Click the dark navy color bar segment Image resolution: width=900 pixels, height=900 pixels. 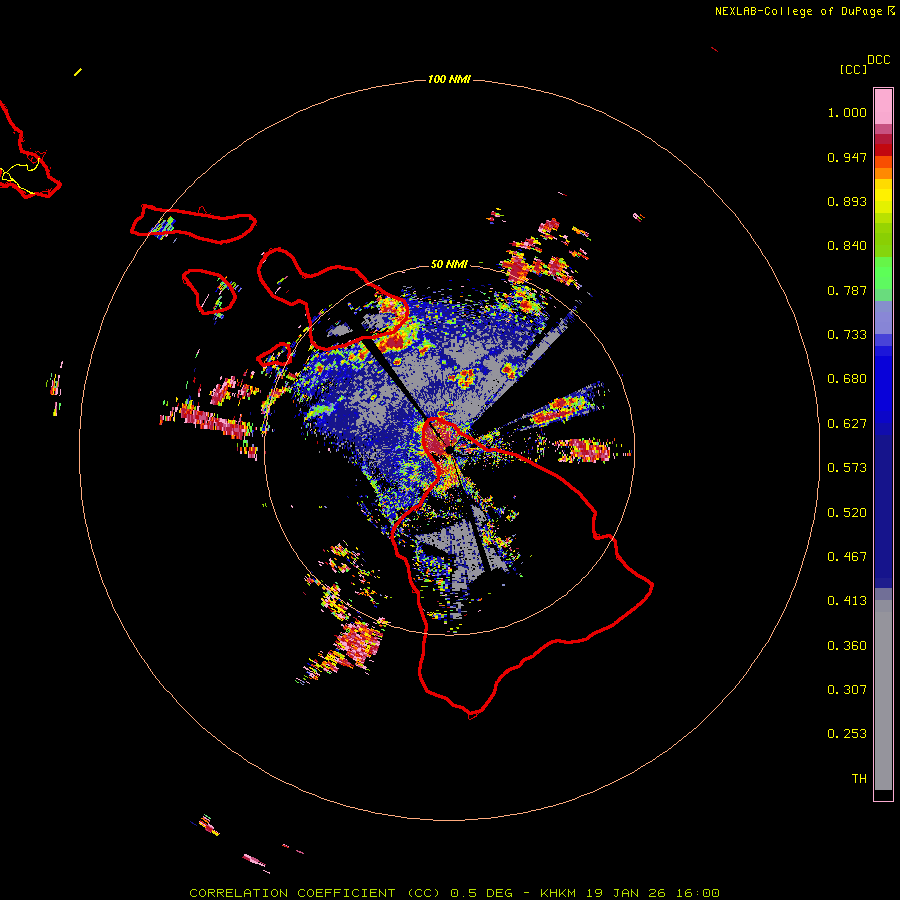coord(883,511)
